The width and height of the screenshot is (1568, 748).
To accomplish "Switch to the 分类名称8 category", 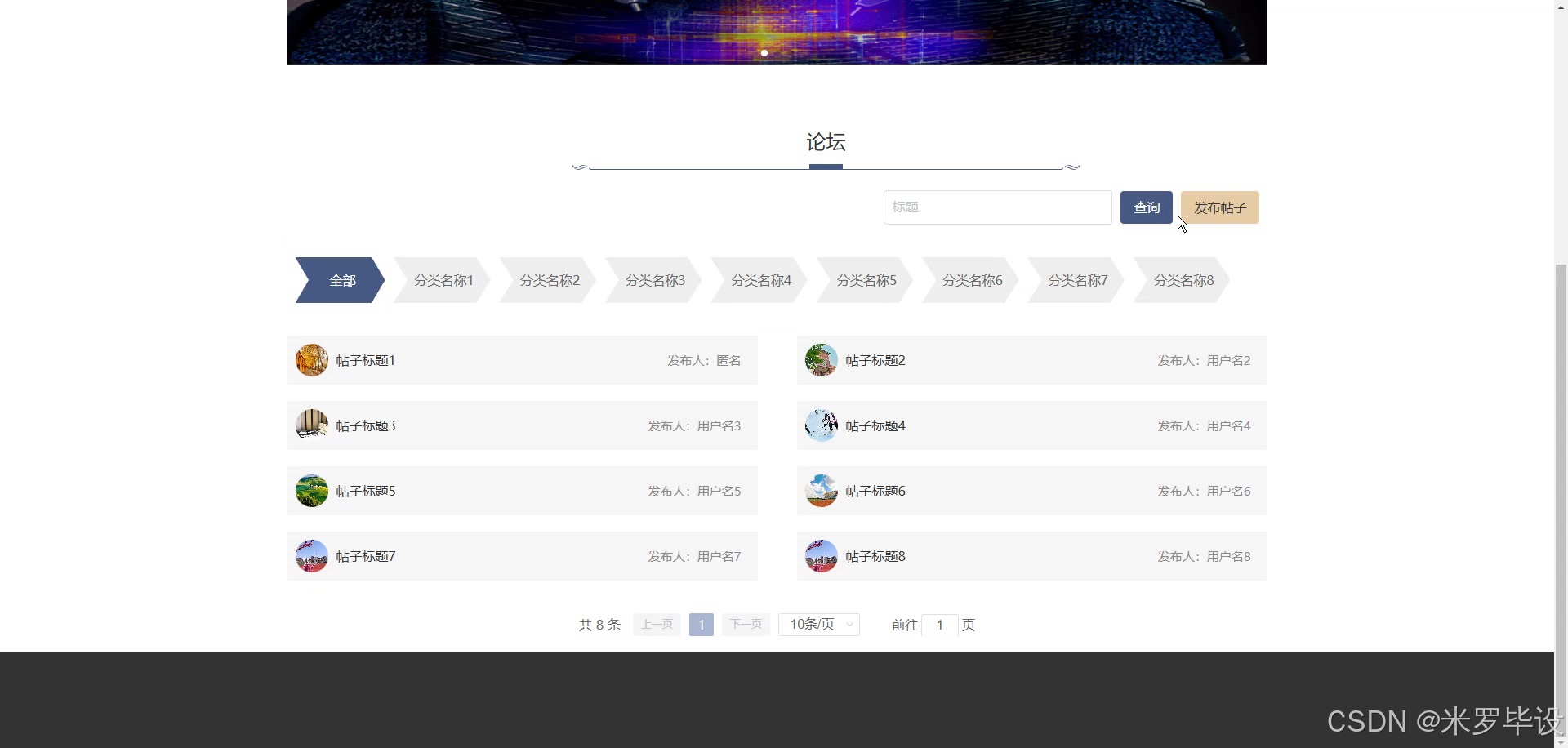I will [1182, 280].
